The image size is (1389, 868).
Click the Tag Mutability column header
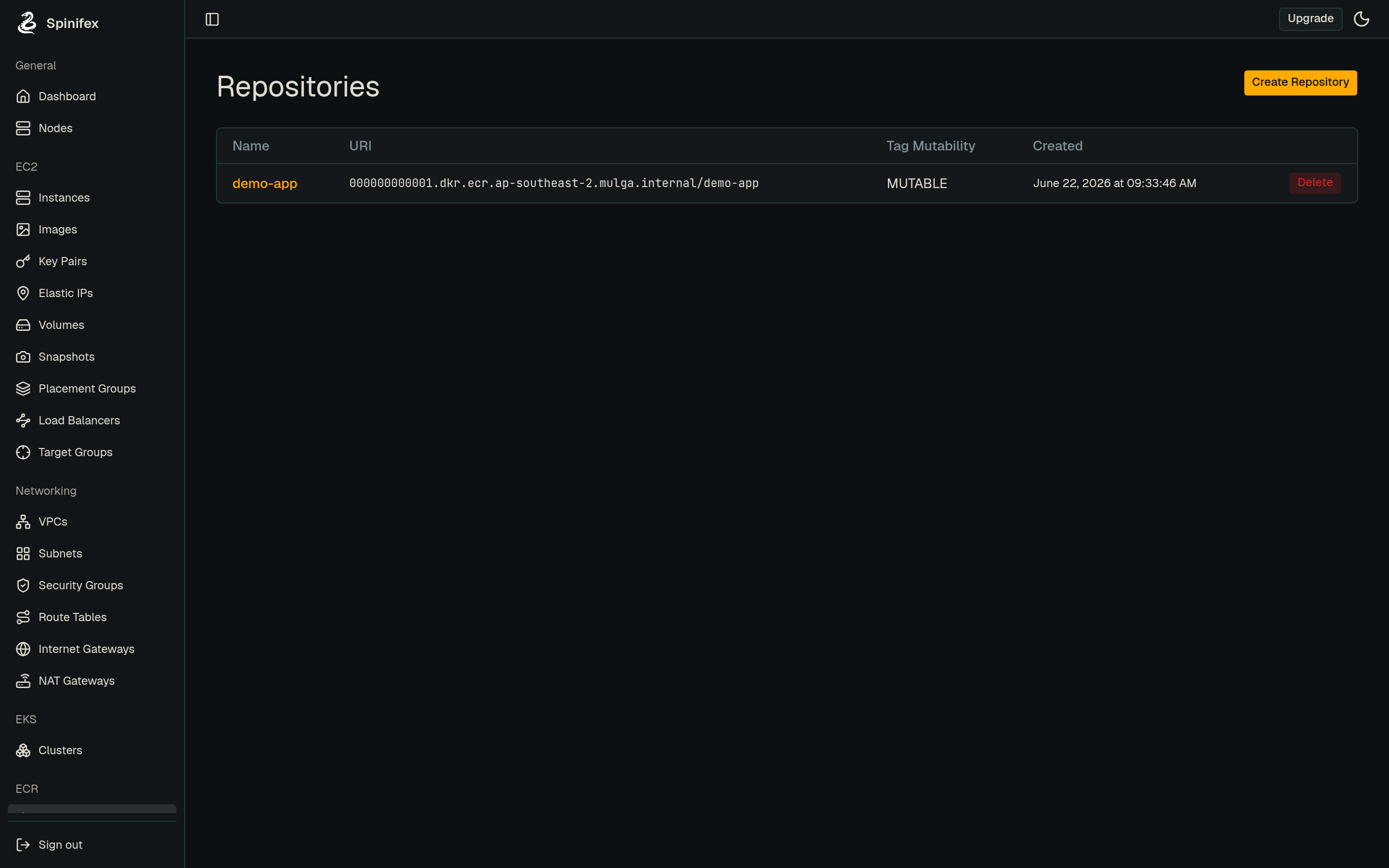pos(930,146)
